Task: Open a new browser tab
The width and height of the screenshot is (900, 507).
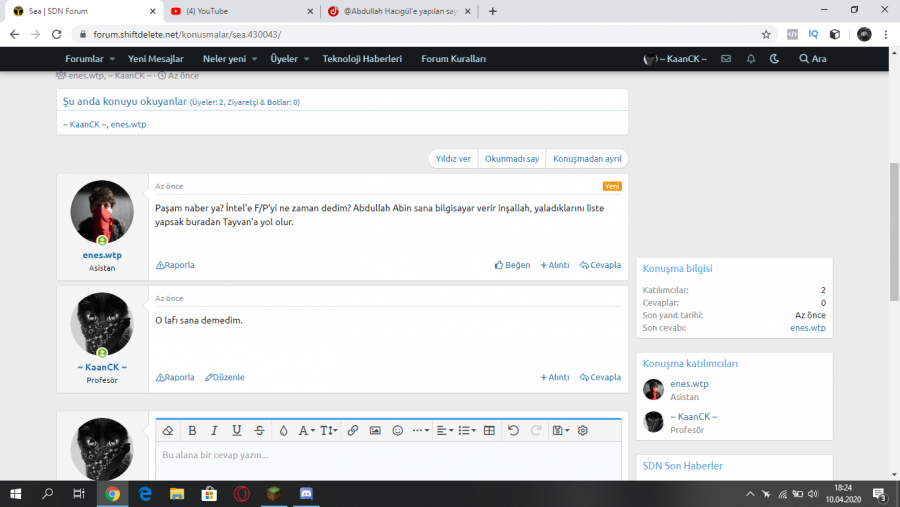Action: click(x=492, y=11)
